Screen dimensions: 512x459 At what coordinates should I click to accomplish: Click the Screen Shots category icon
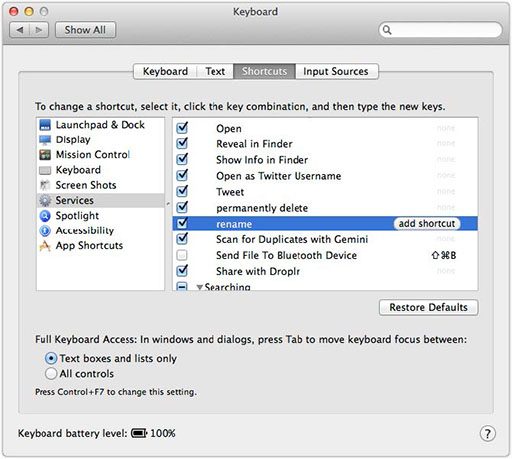click(45, 185)
